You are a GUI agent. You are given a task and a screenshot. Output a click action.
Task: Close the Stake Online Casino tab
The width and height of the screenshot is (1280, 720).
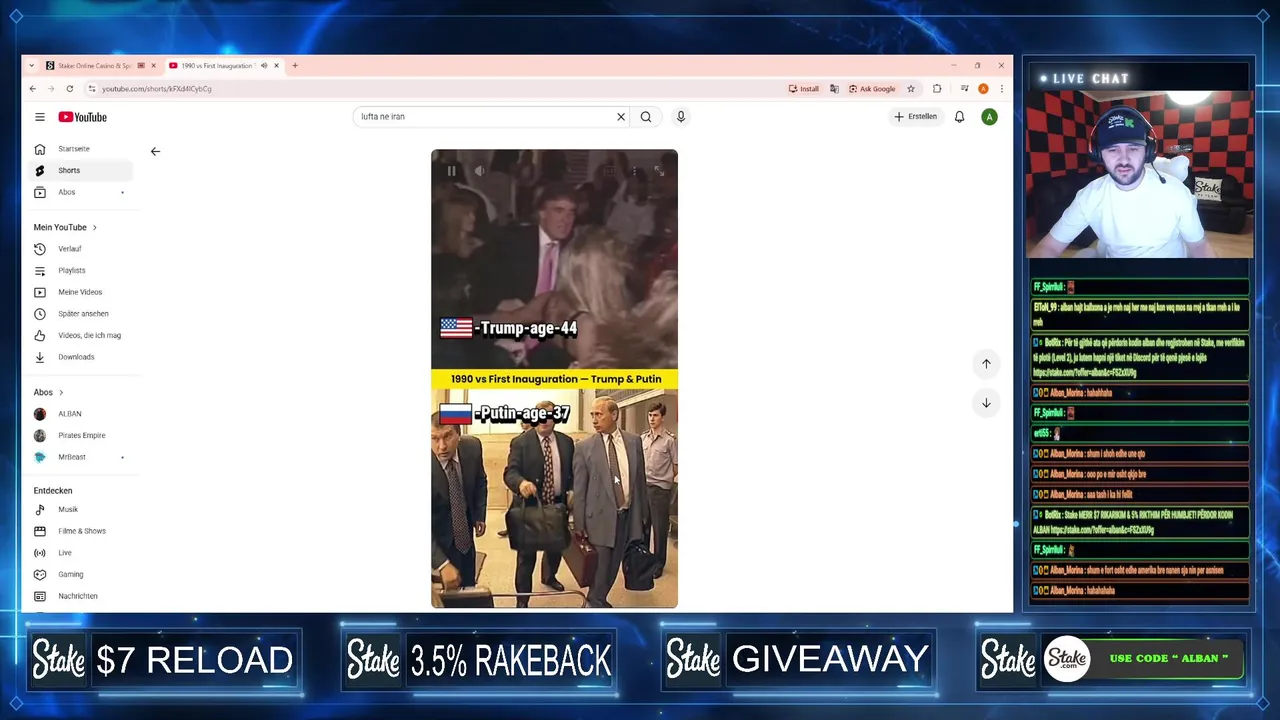(x=153, y=66)
